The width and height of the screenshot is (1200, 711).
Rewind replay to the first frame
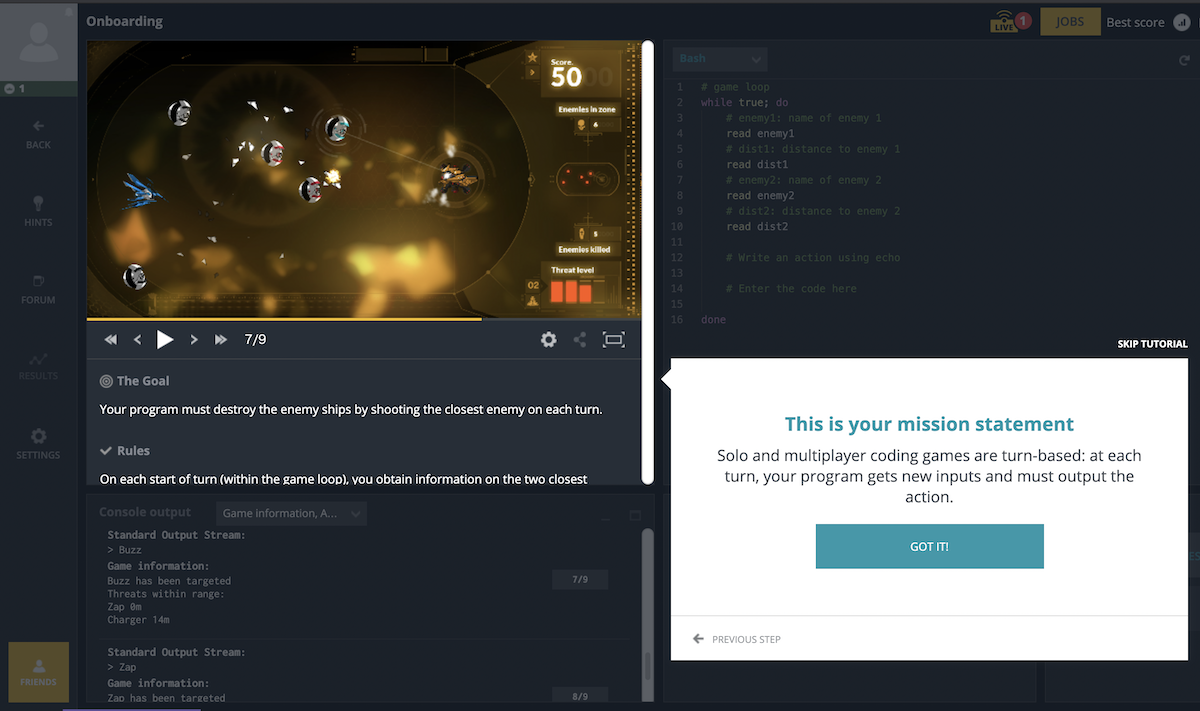(111, 340)
